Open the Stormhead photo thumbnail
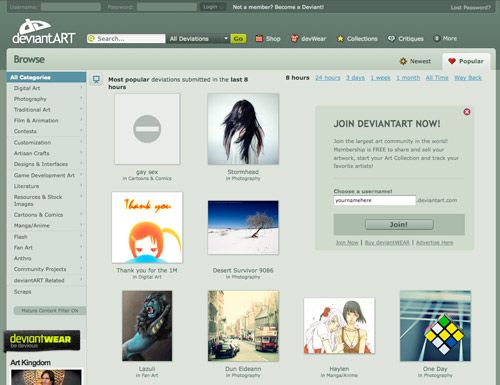Screen dimensions: 500x385 coord(243,129)
